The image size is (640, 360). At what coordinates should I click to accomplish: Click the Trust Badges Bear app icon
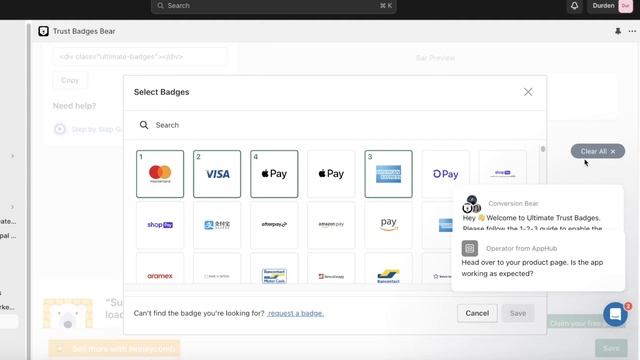(x=43, y=31)
